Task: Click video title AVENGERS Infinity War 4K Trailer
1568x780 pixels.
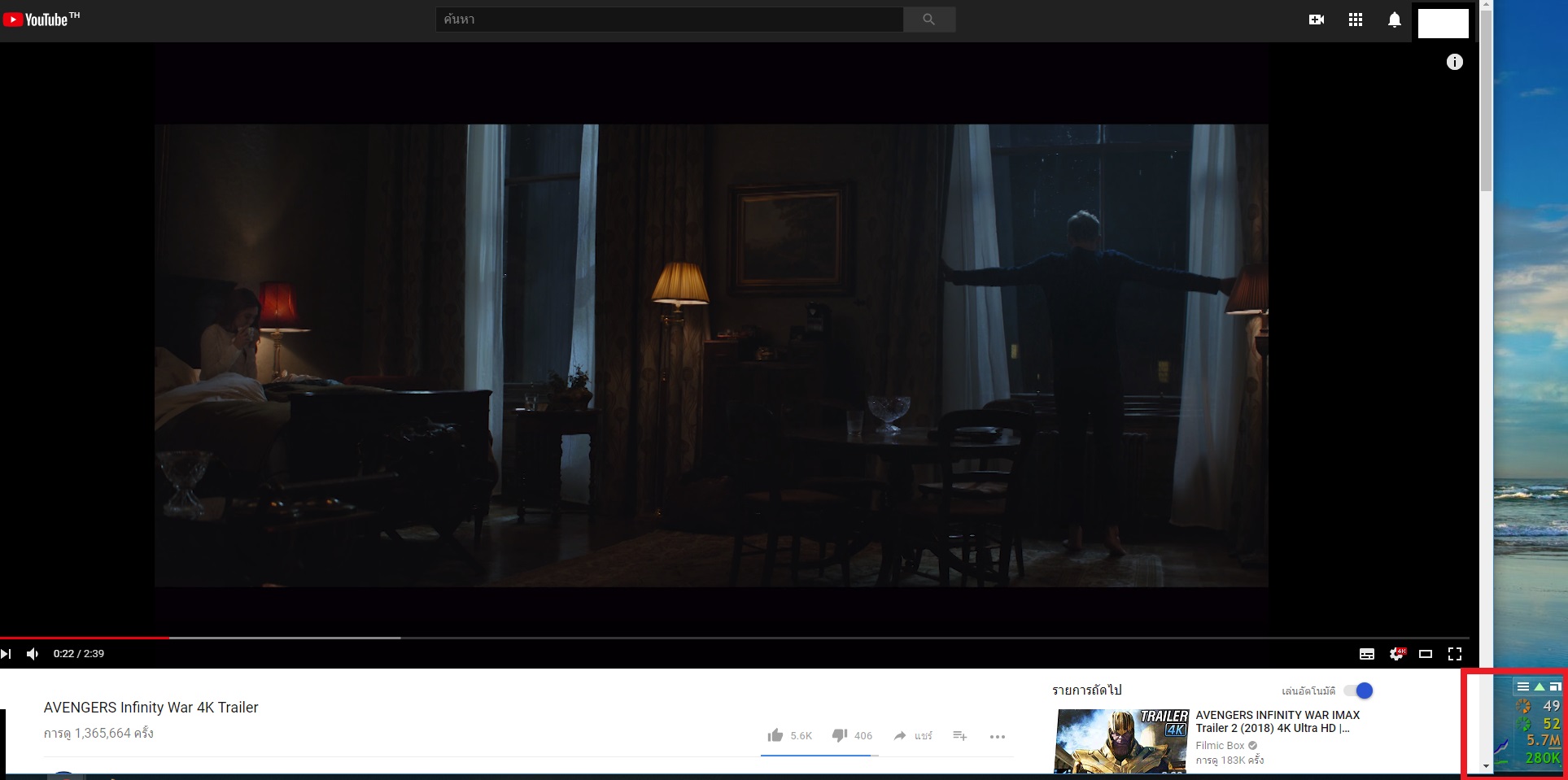Action: 151,708
